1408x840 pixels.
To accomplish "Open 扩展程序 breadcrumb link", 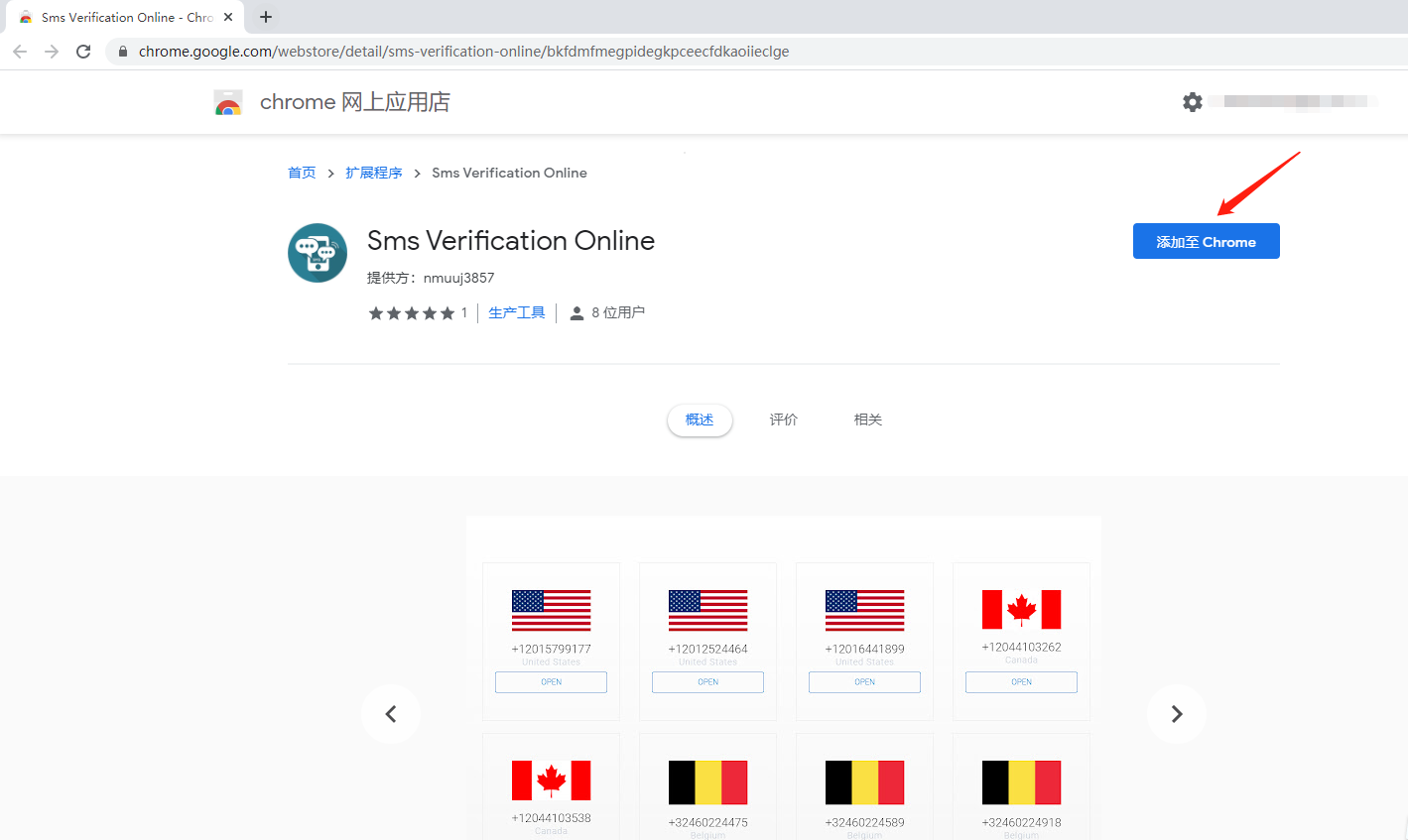I will (x=374, y=173).
